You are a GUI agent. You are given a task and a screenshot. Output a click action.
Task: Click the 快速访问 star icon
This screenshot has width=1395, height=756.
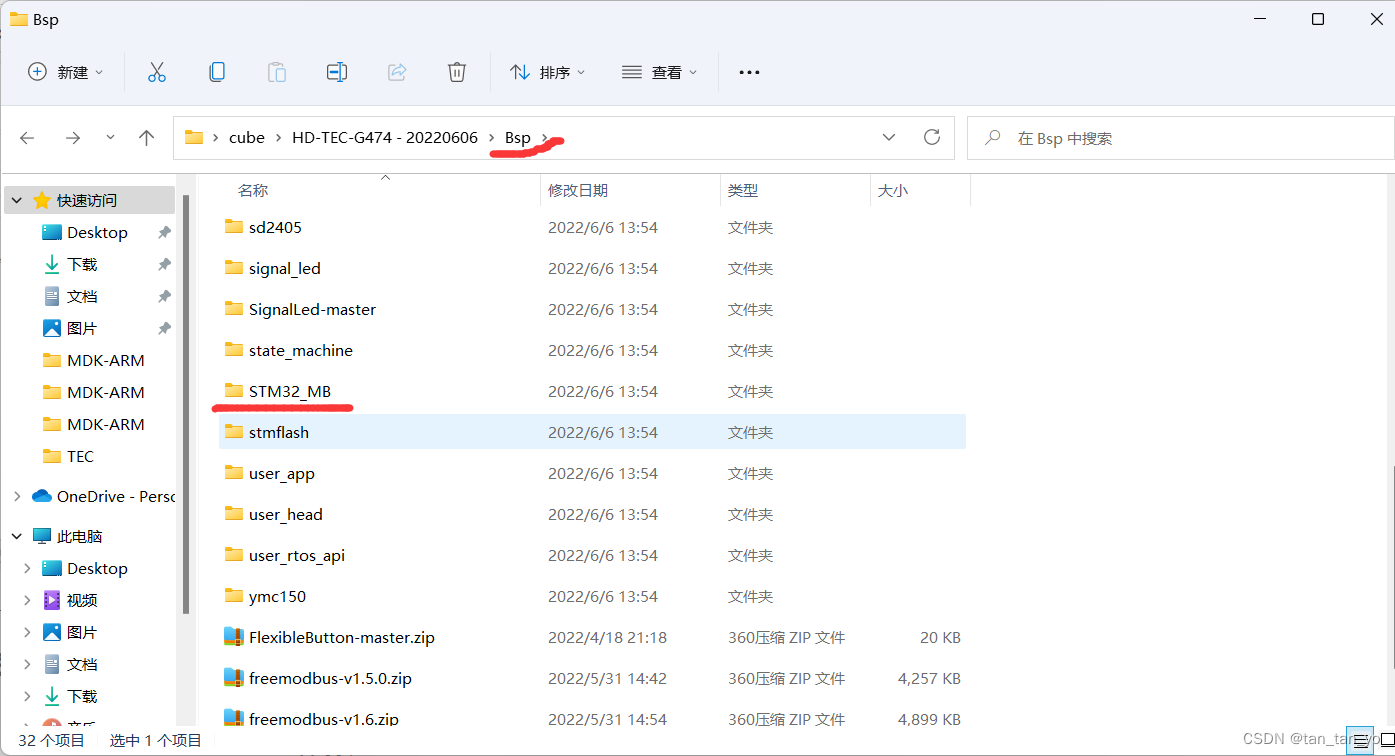[x=42, y=201]
